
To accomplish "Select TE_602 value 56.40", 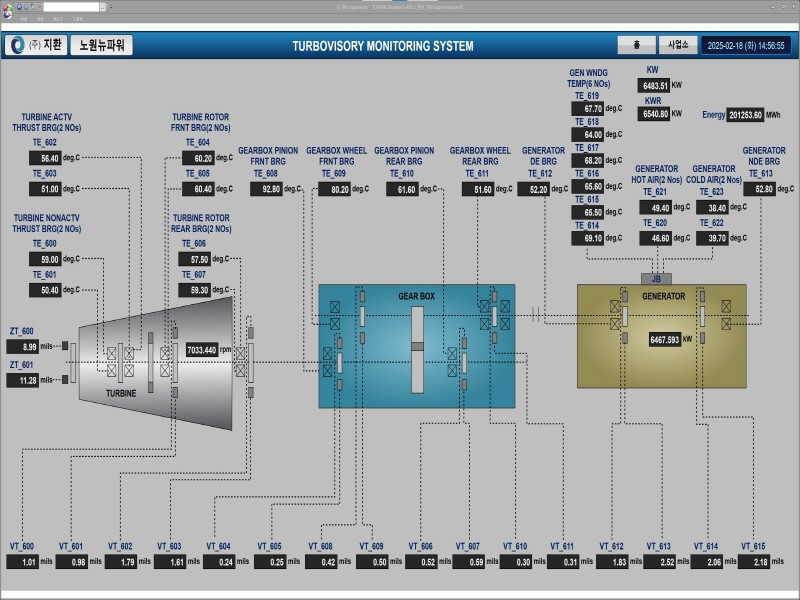I will pos(45,158).
